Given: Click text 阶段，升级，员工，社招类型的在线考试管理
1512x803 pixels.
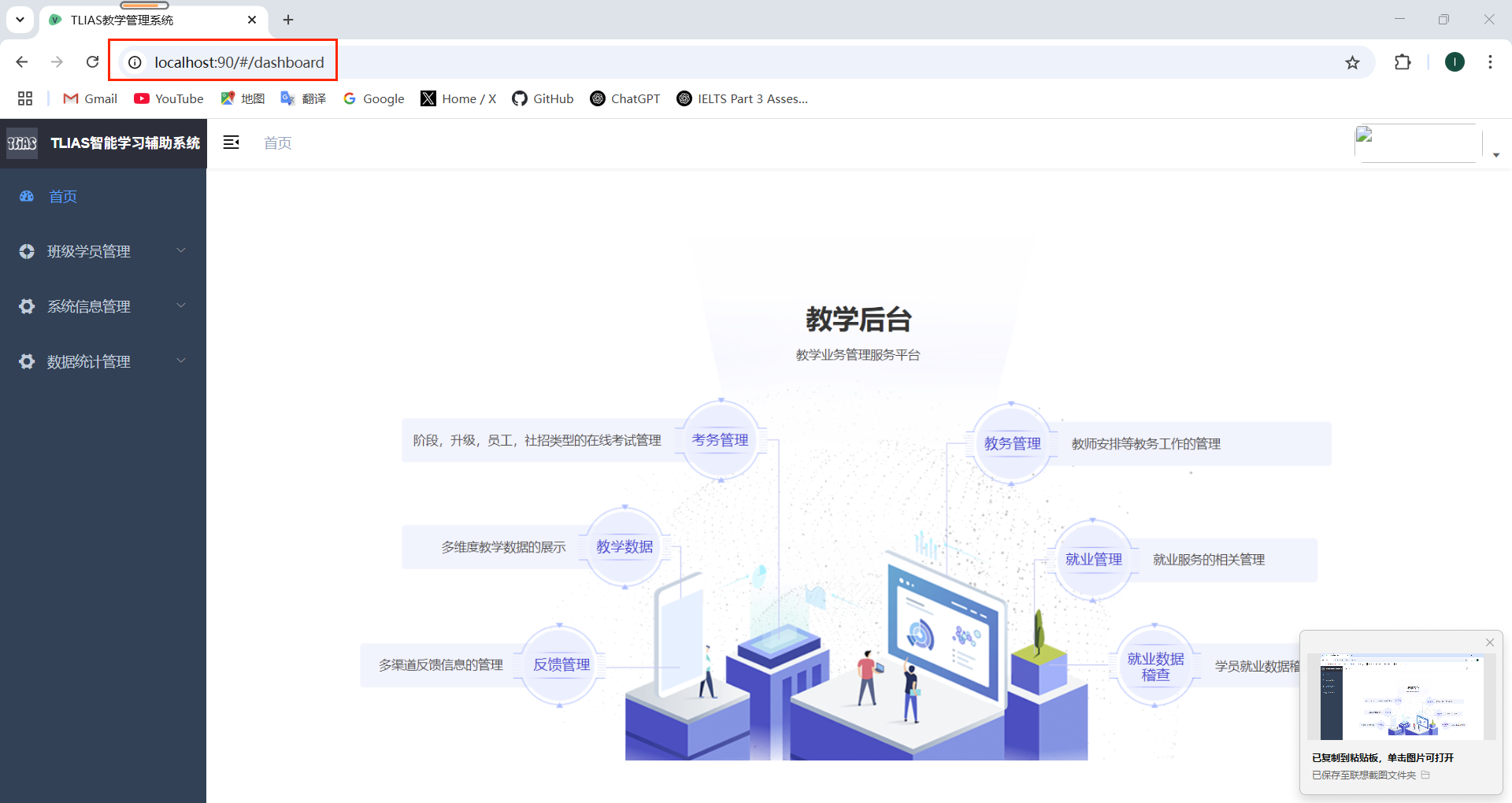Looking at the screenshot, I should tap(537, 441).
